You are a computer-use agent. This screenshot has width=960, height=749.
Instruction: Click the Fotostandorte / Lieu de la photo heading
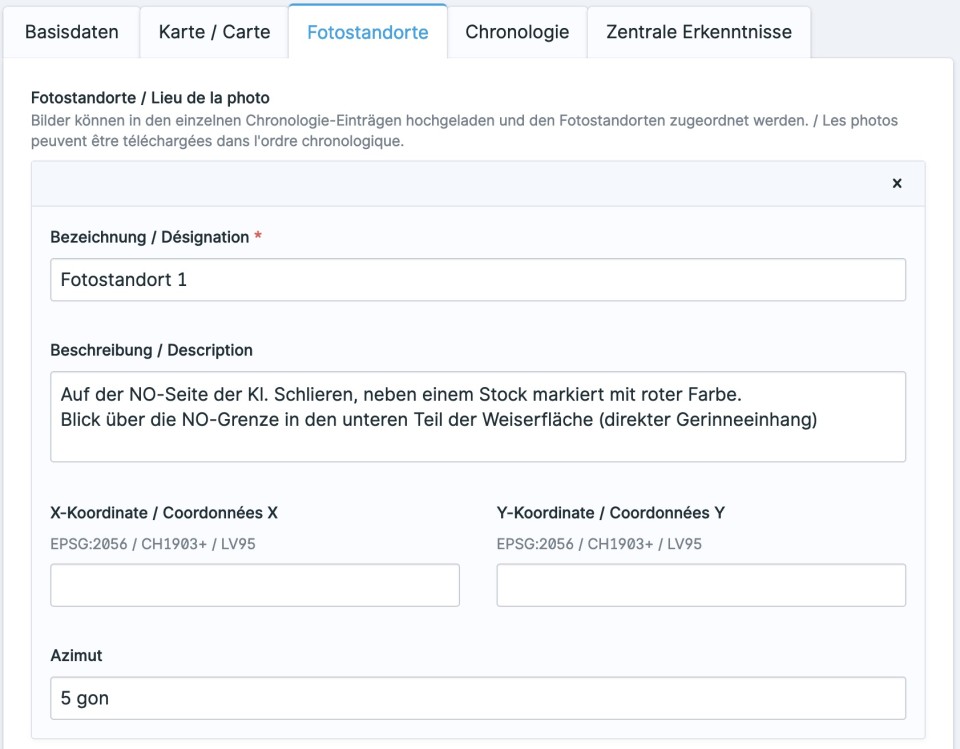[x=150, y=98]
